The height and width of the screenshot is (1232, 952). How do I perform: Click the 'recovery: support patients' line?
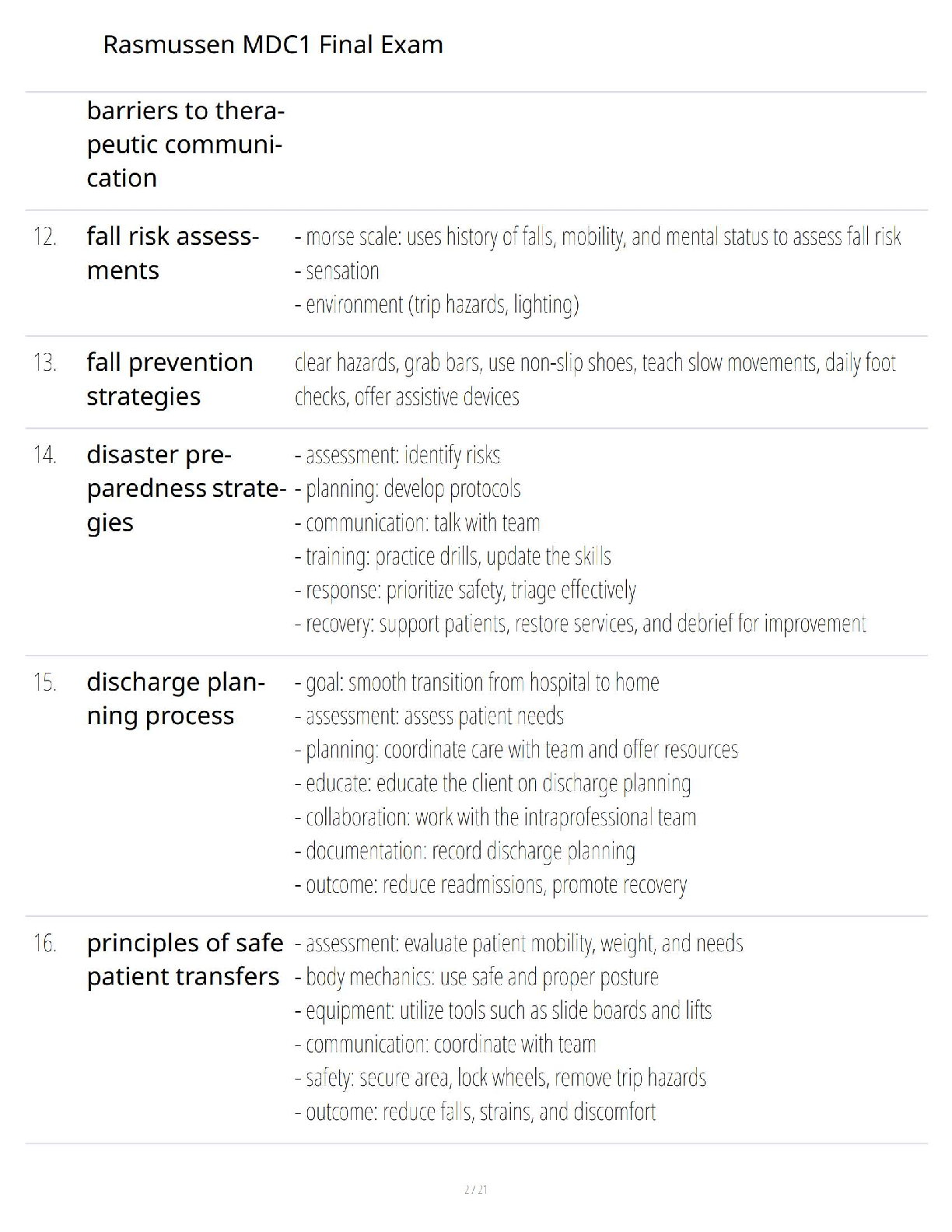tap(579, 624)
